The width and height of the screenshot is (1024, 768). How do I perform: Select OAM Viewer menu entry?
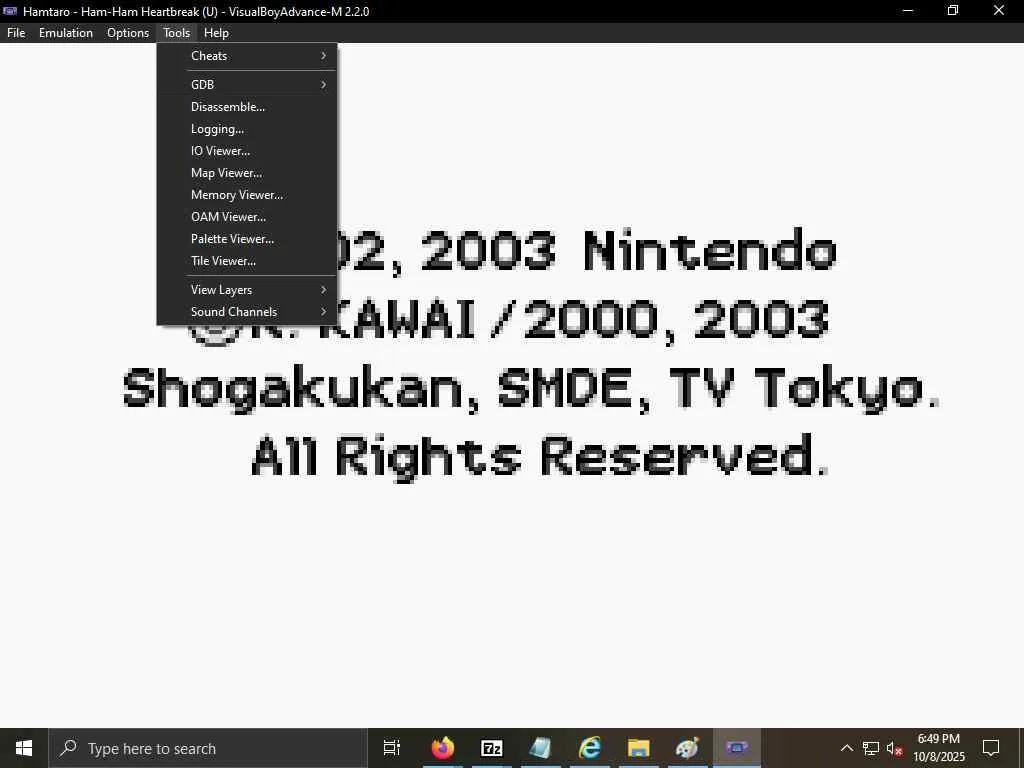pyautogui.click(x=247, y=217)
